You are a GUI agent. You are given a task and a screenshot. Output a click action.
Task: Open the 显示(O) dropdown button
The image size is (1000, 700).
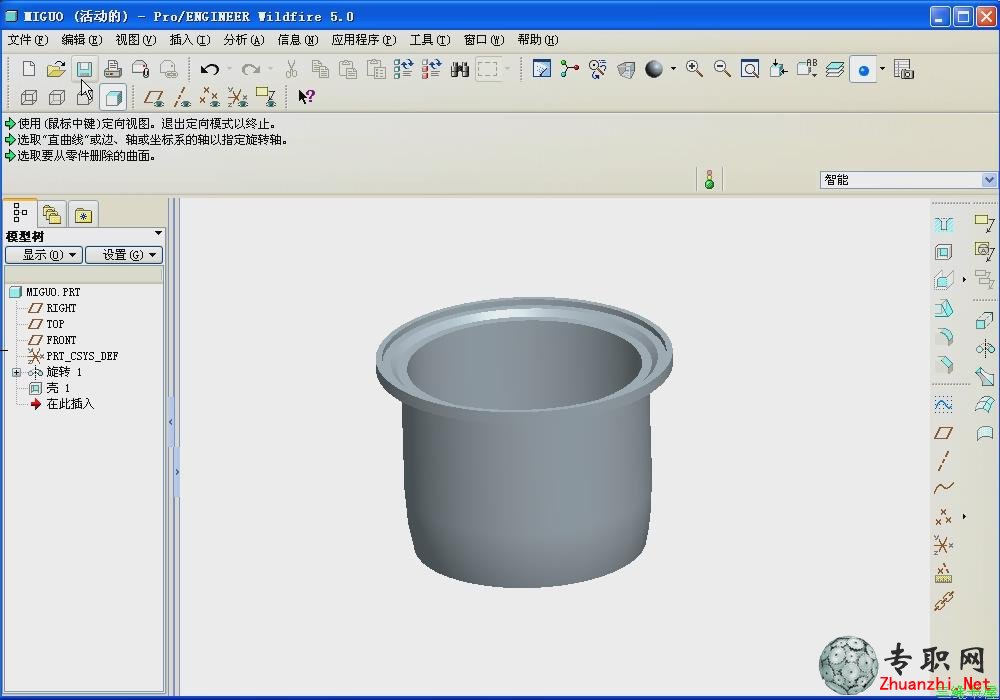44,255
